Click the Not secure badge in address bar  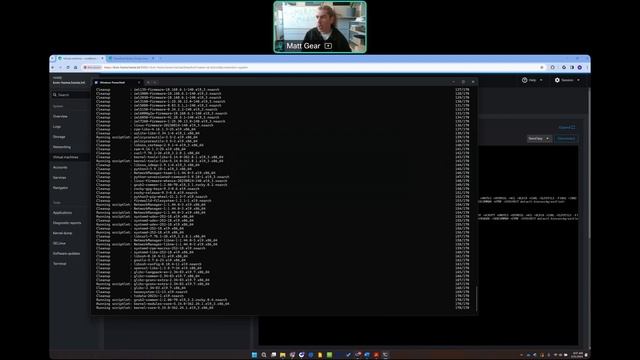[x=93, y=67]
